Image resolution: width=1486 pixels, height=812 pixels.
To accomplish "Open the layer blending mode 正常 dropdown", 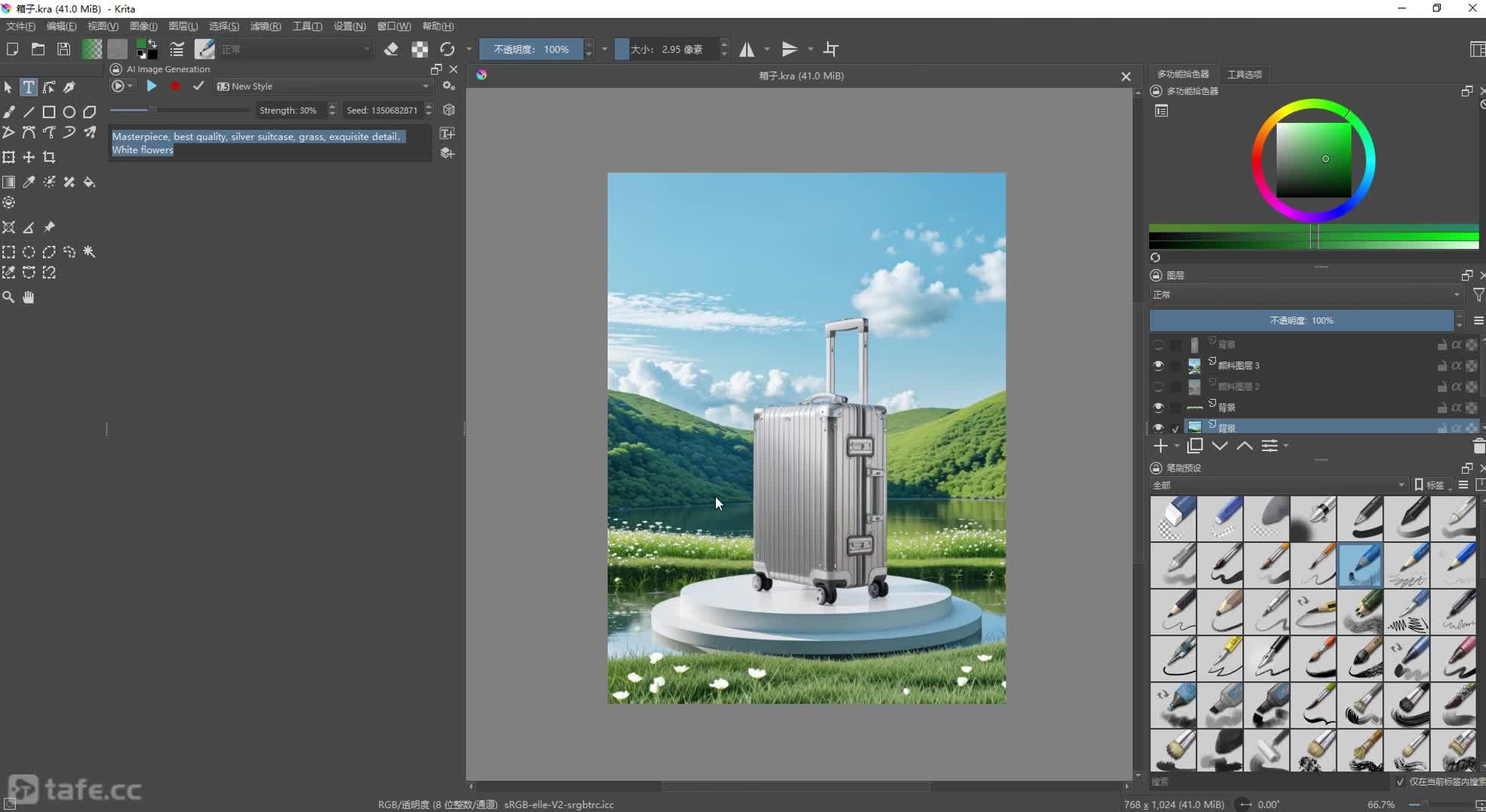I will (x=1306, y=295).
